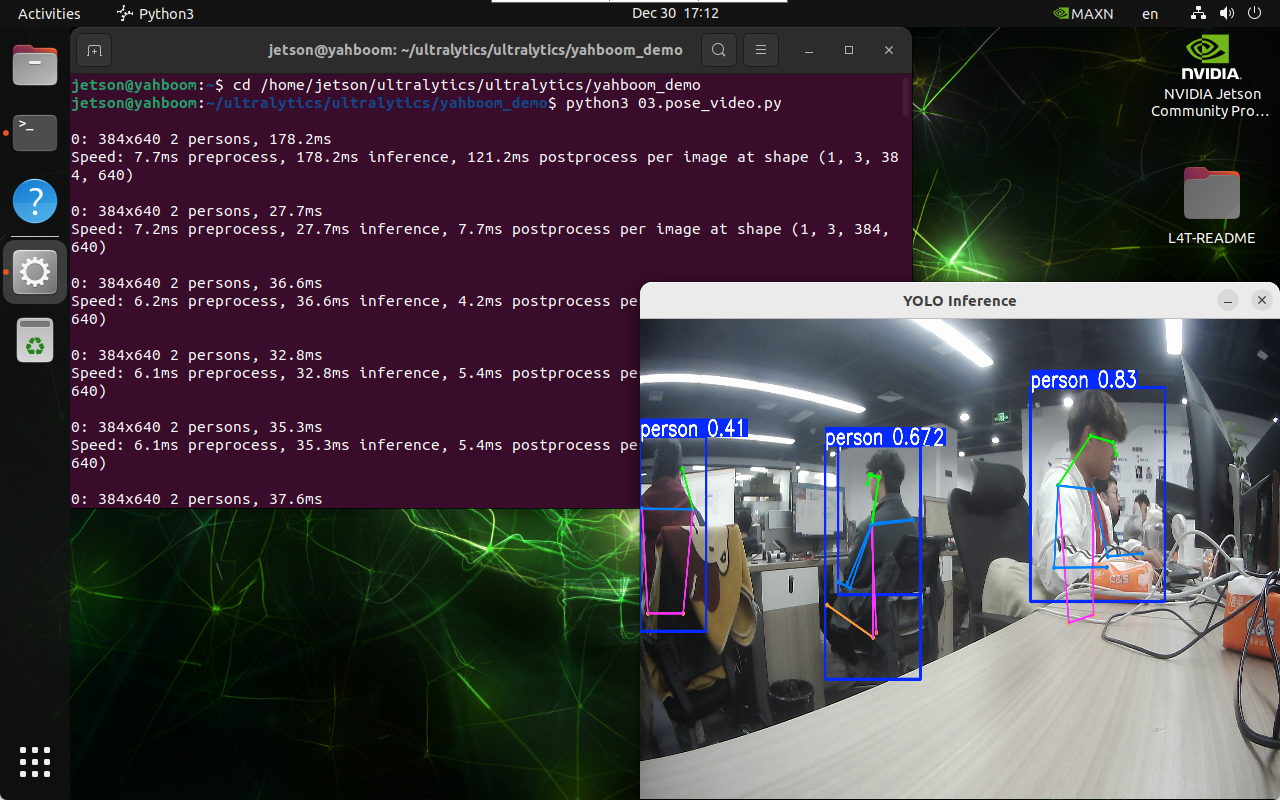1280x800 pixels.
Task: Open the Trash icon in the dock
Action: (35, 340)
